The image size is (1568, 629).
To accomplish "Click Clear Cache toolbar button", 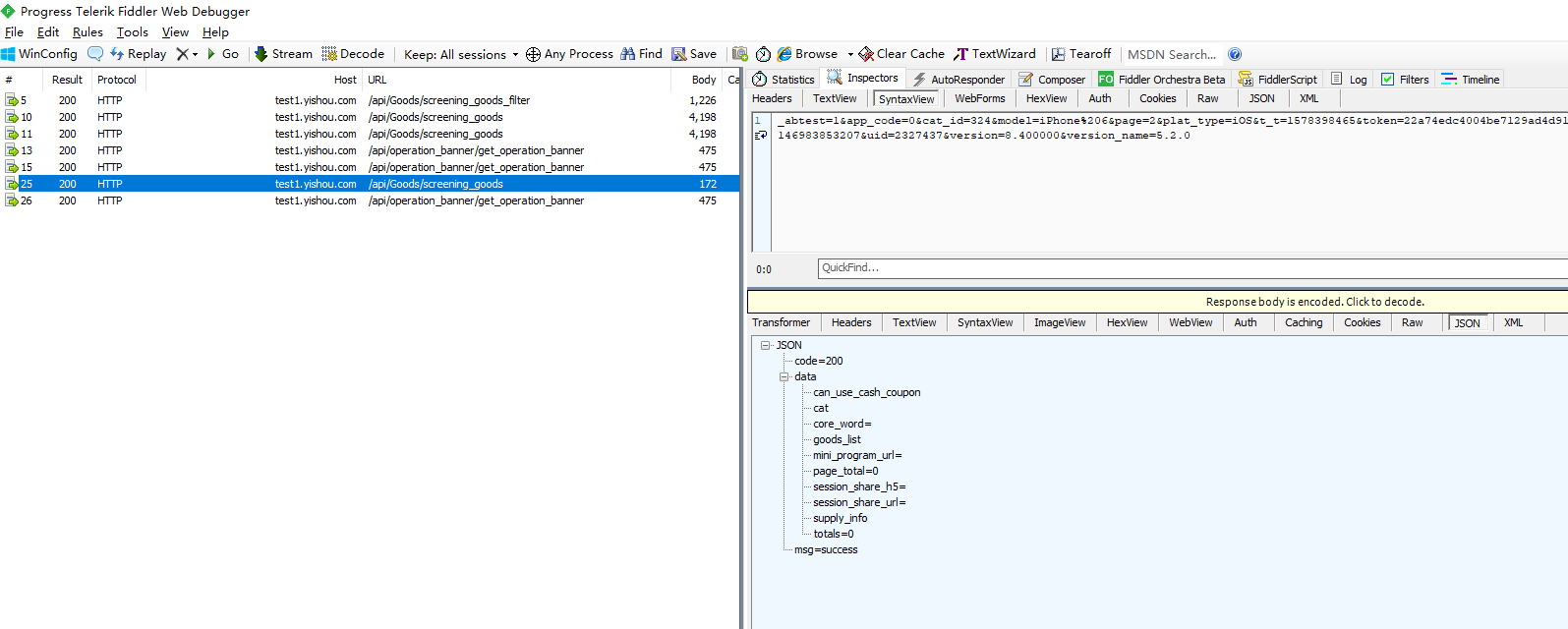I will (901, 54).
